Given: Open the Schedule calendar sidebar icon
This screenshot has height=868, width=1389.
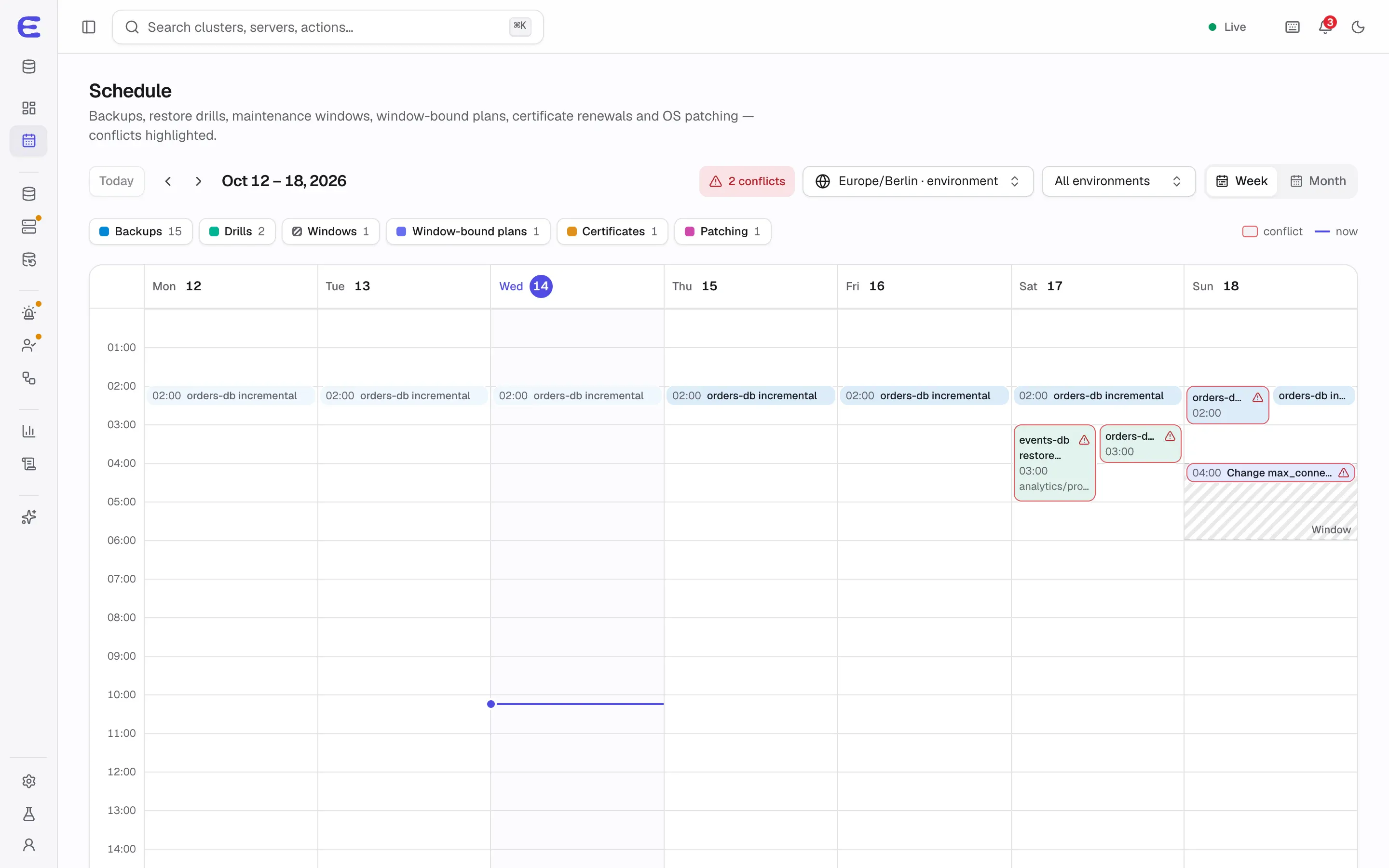Looking at the screenshot, I should point(29,141).
